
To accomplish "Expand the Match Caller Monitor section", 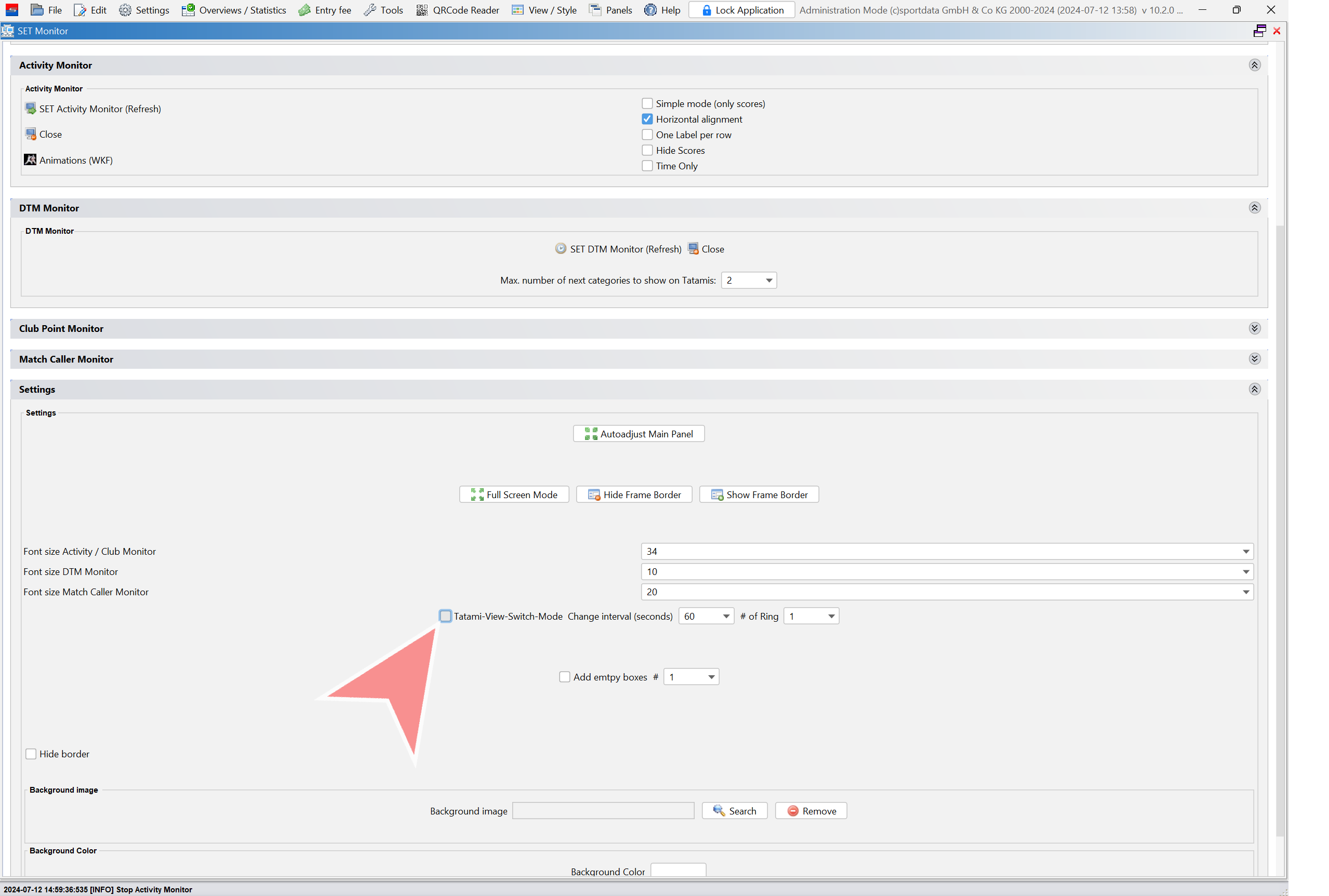I will pyautogui.click(x=1254, y=359).
